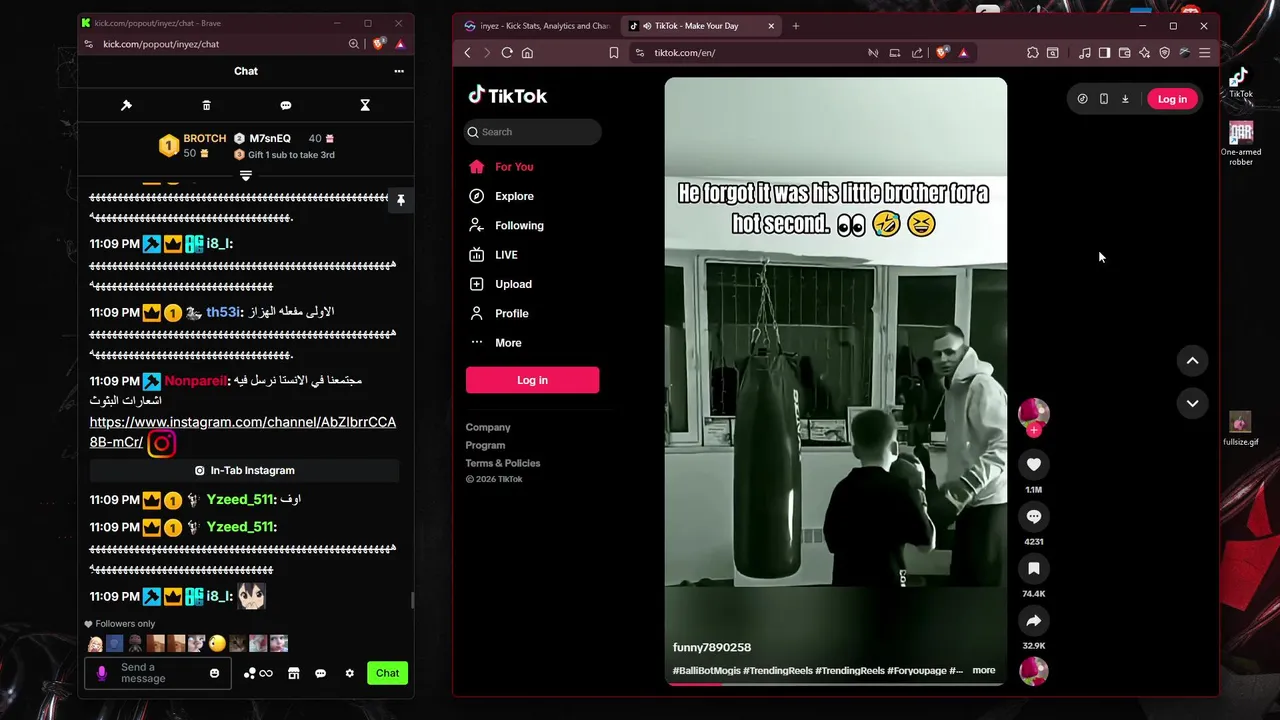The image size is (1280, 720).
Task: Bookmark this page with bookmark icon
Action: 614,53
